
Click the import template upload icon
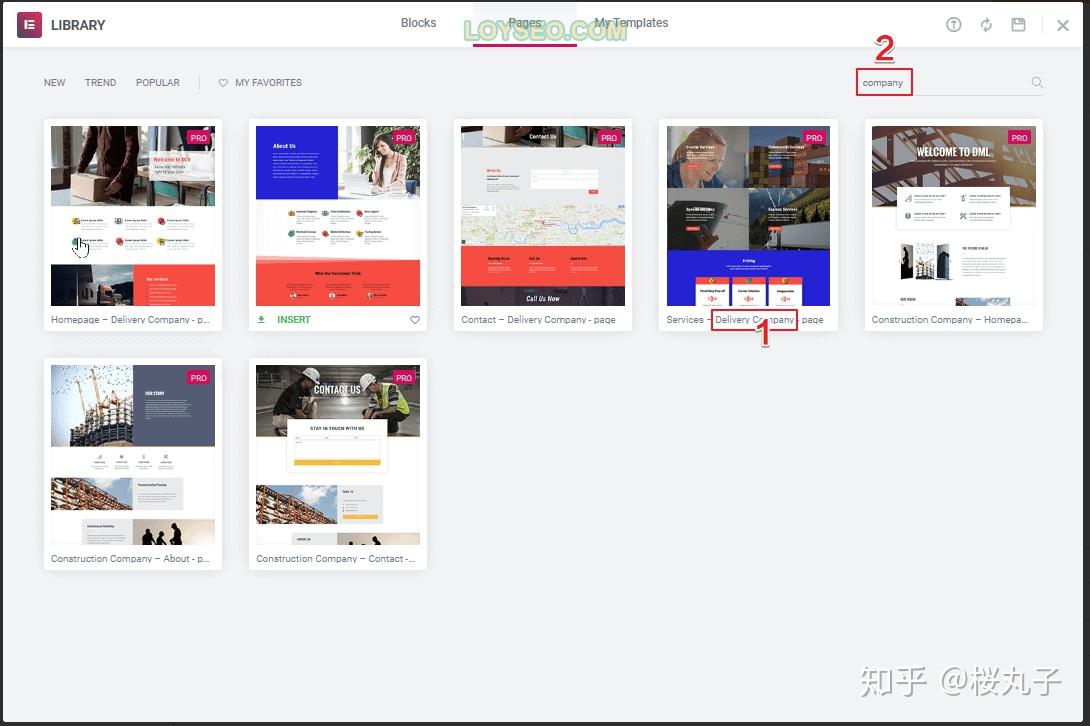954,25
